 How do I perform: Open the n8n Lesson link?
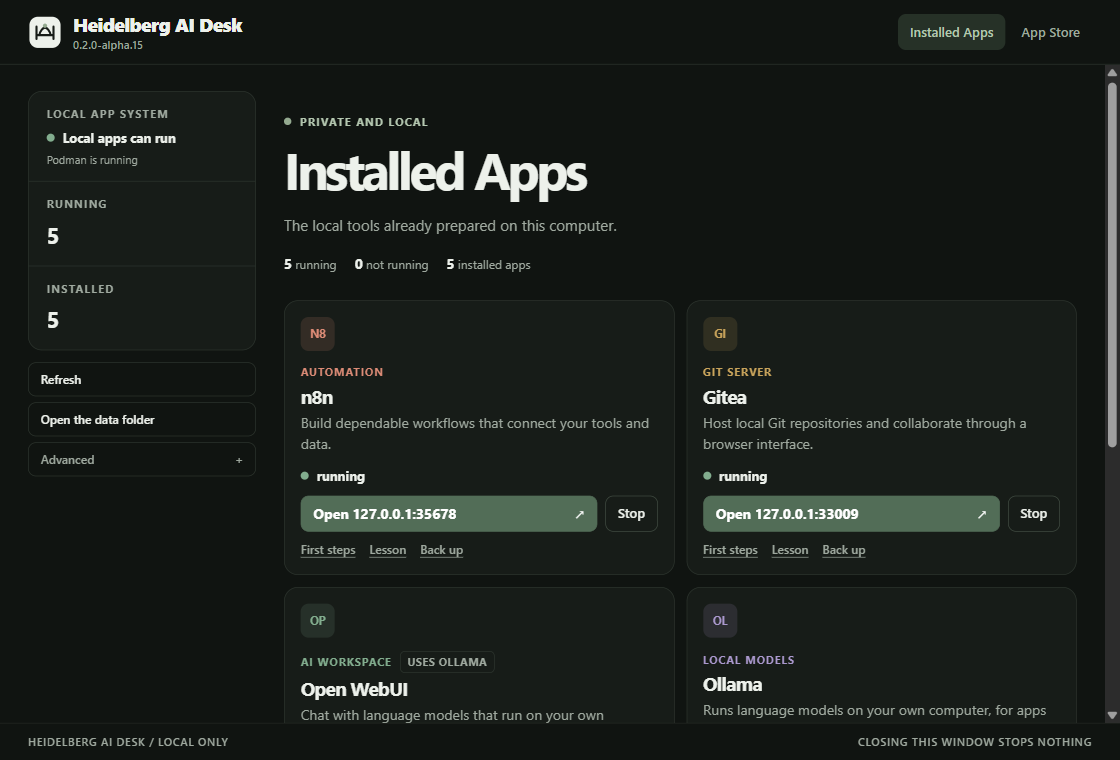click(x=388, y=550)
